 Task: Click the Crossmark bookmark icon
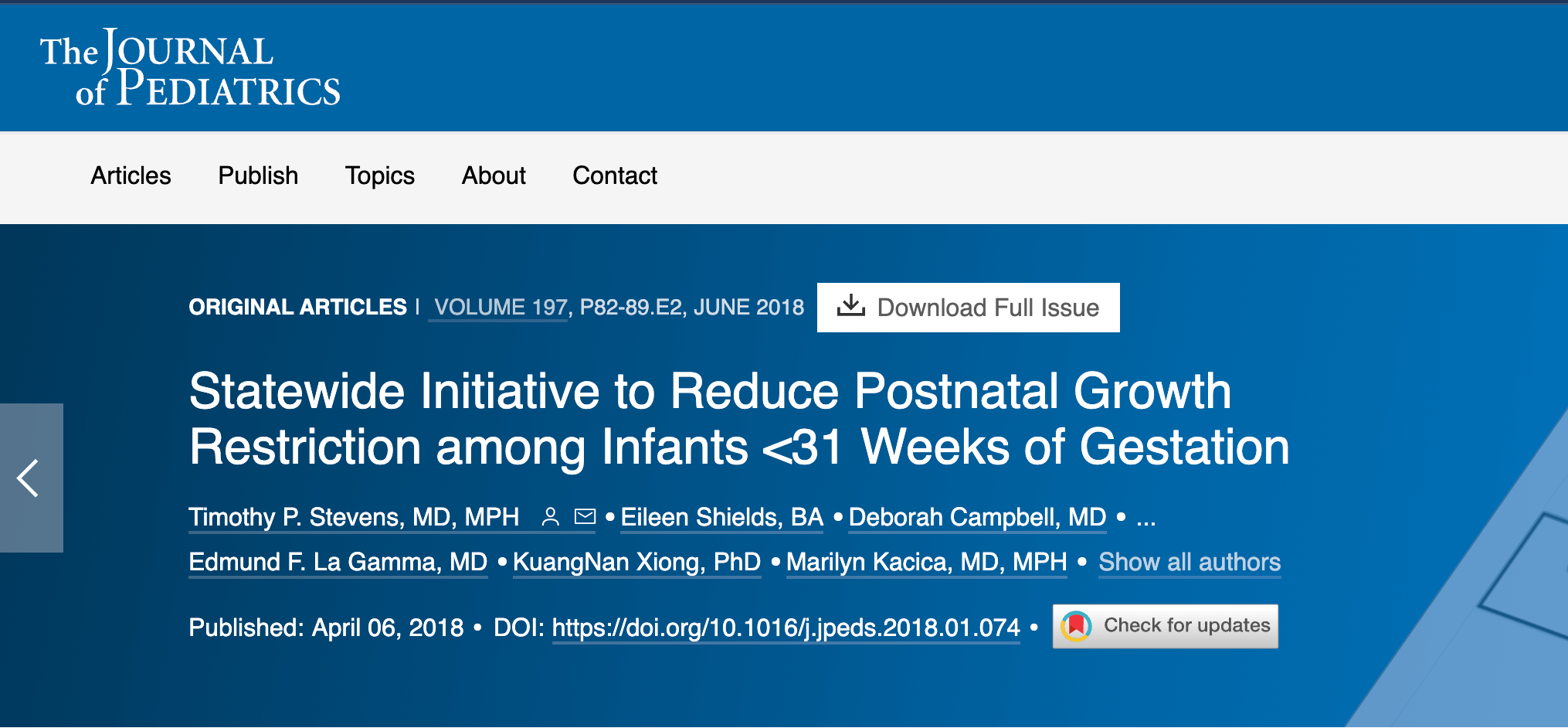click(x=1076, y=626)
